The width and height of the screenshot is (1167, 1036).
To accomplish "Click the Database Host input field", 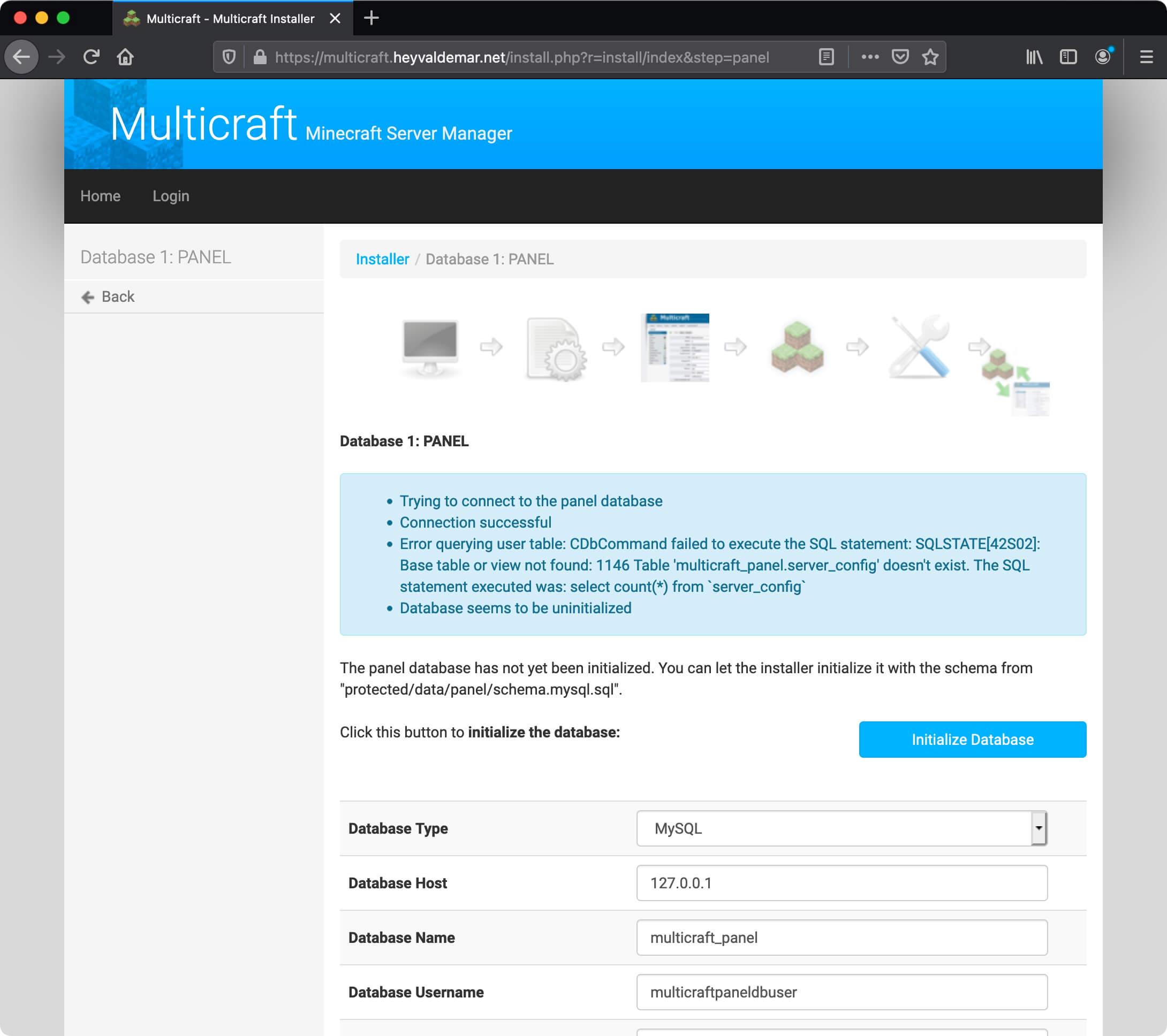I will (x=842, y=882).
